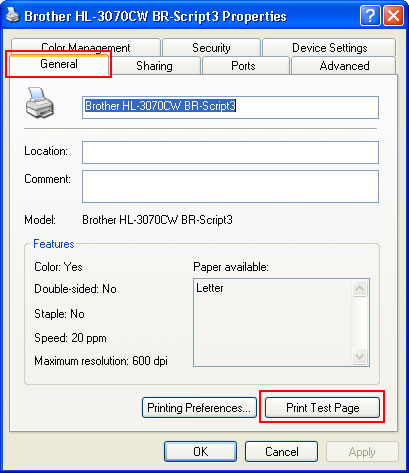This screenshot has width=409, height=473.
Task: Go to the Advanced tab
Action: [344, 66]
